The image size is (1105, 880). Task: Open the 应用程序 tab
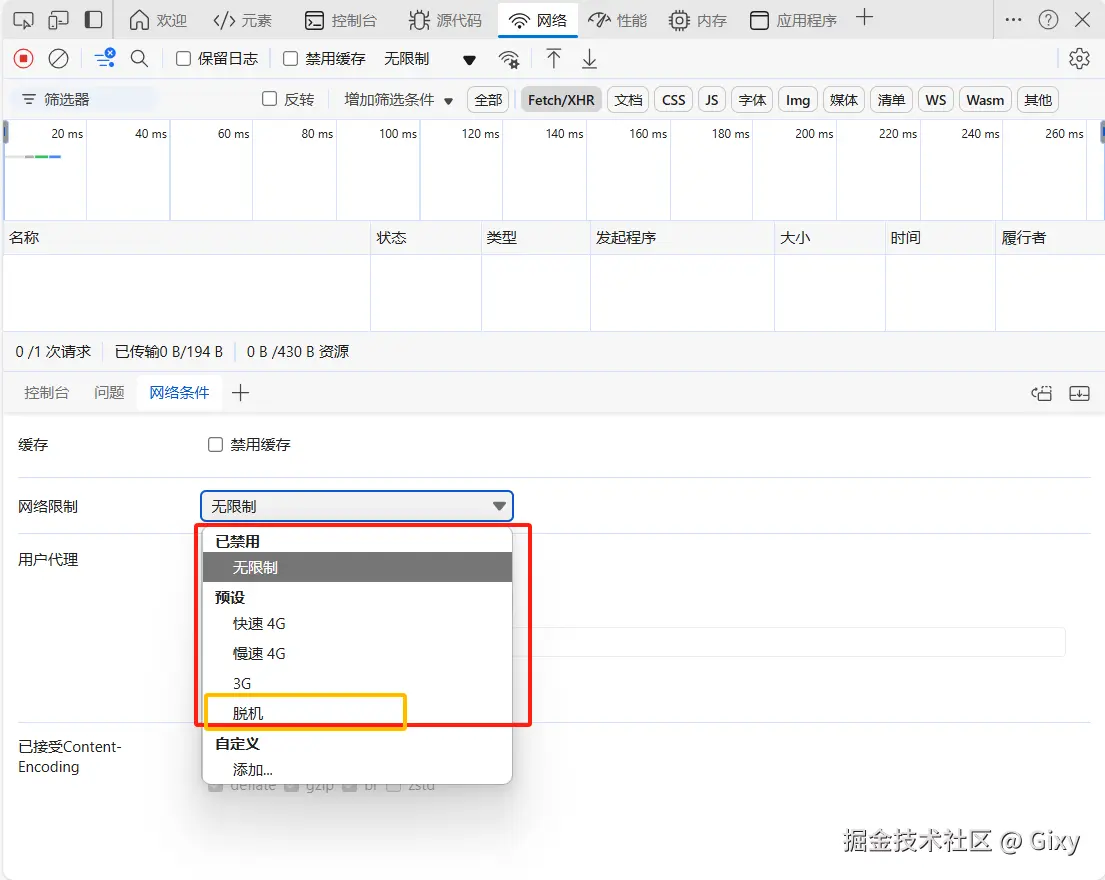tap(794, 20)
